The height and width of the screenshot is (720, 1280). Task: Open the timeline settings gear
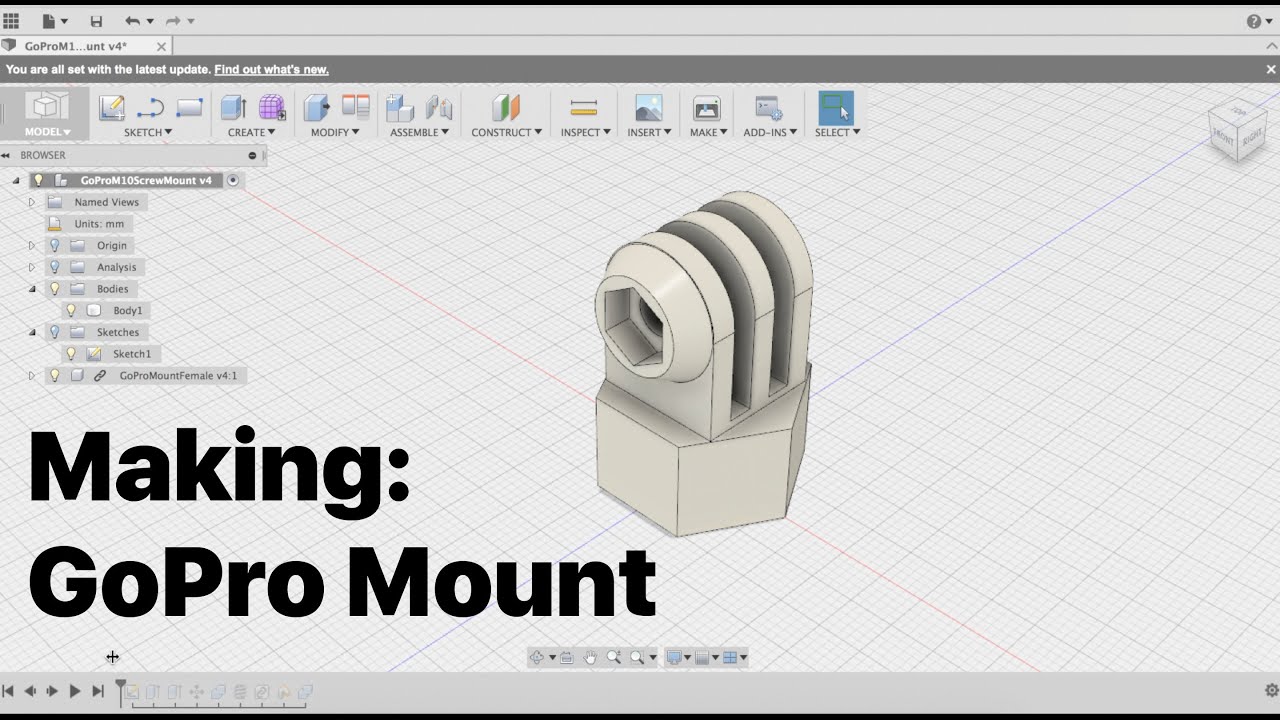click(1272, 690)
